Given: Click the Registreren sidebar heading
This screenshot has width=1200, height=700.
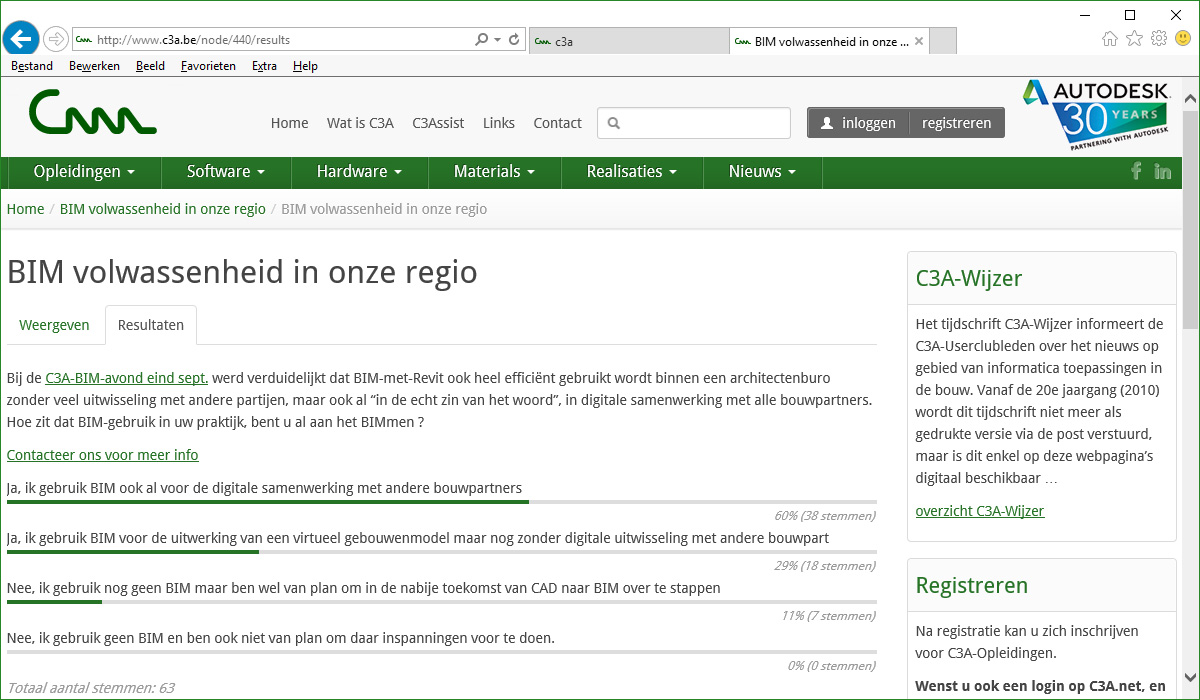Looking at the screenshot, I should point(972,585).
